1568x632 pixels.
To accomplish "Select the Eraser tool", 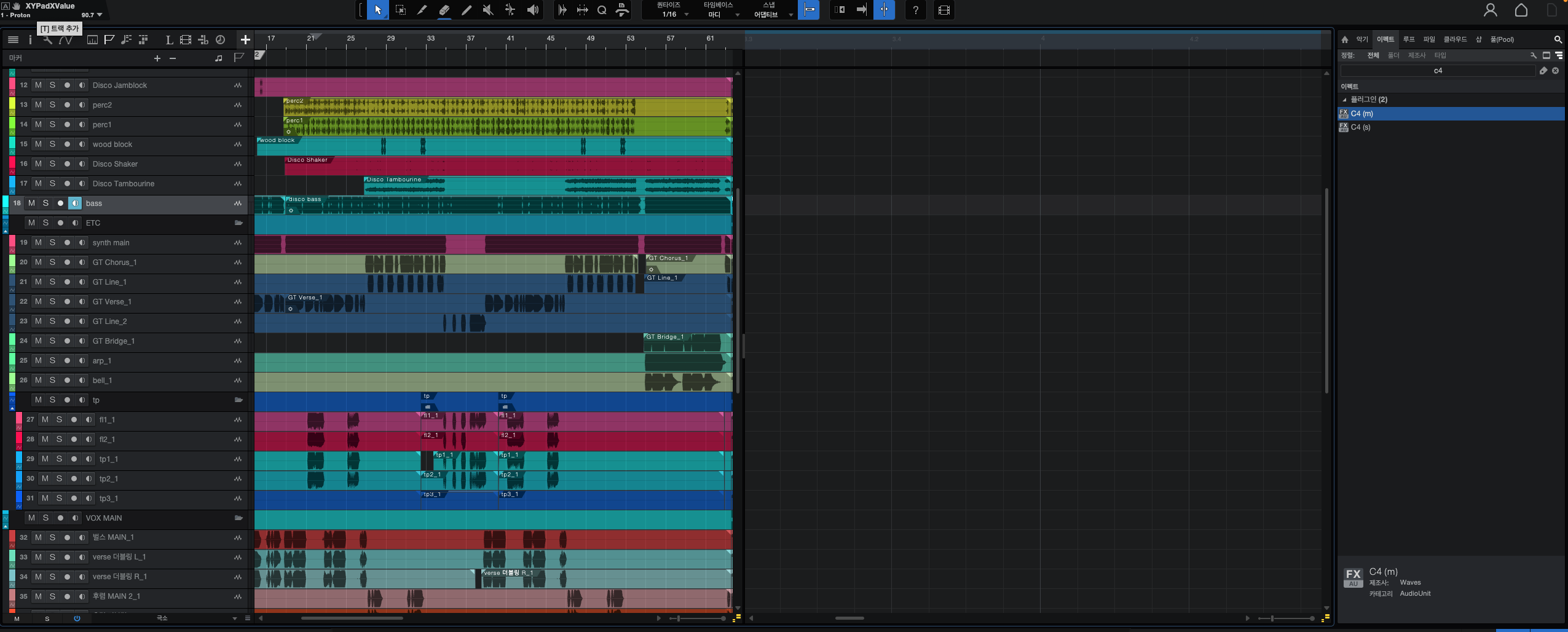I will (444, 10).
